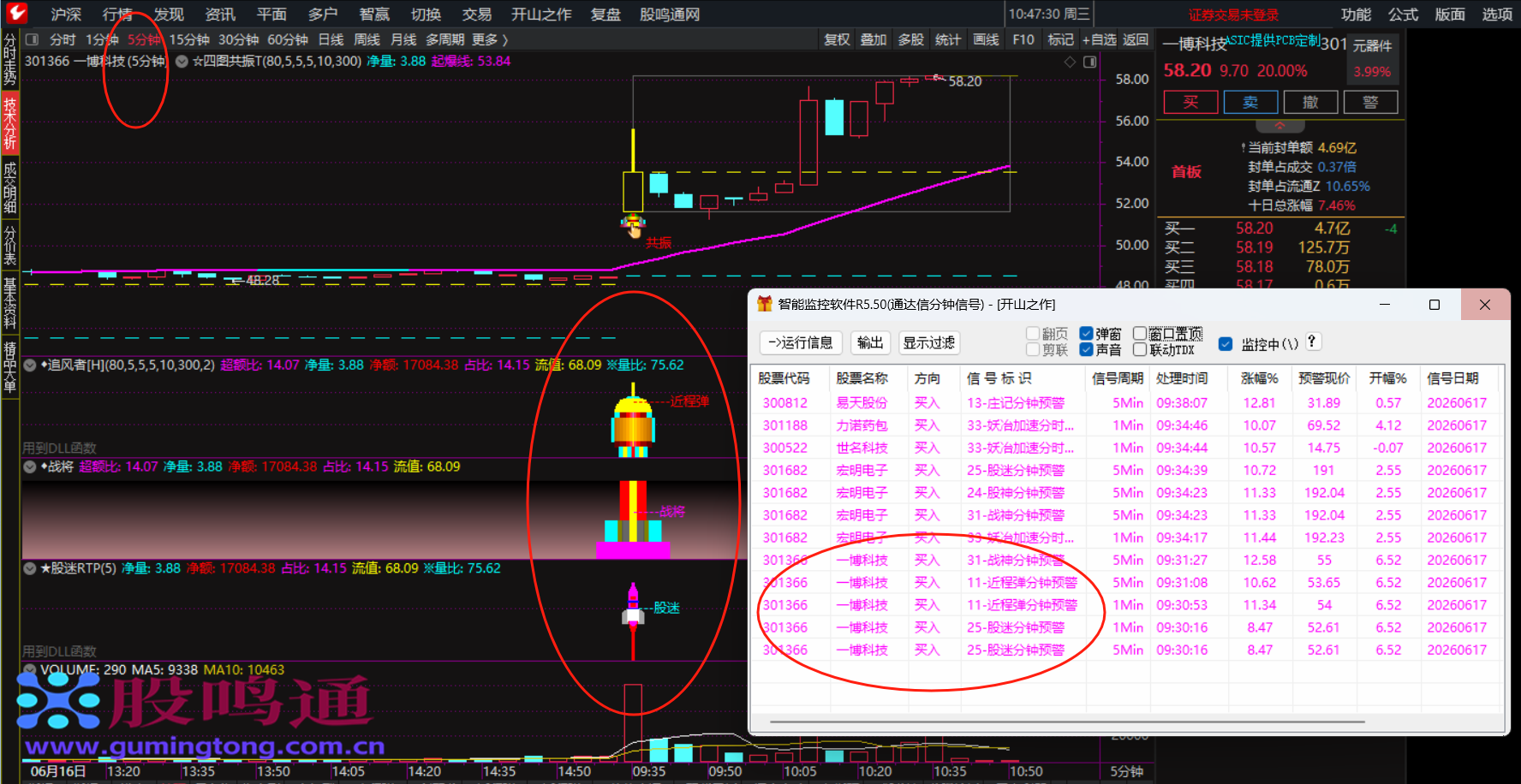The height and width of the screenshot is (784, 1521).
Task: Click the gift icon in monitor title
Action: (x=764, y=305)
